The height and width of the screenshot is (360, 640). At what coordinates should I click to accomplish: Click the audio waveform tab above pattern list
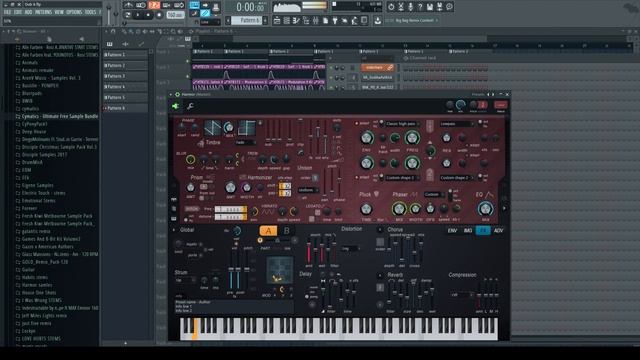pyautogui.click(x=125, y=44)
